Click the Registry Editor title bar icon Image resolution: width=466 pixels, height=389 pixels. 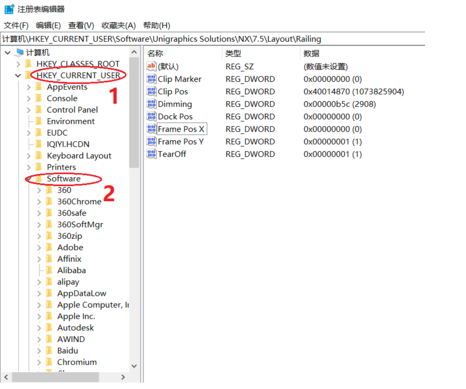pos(9,9)
